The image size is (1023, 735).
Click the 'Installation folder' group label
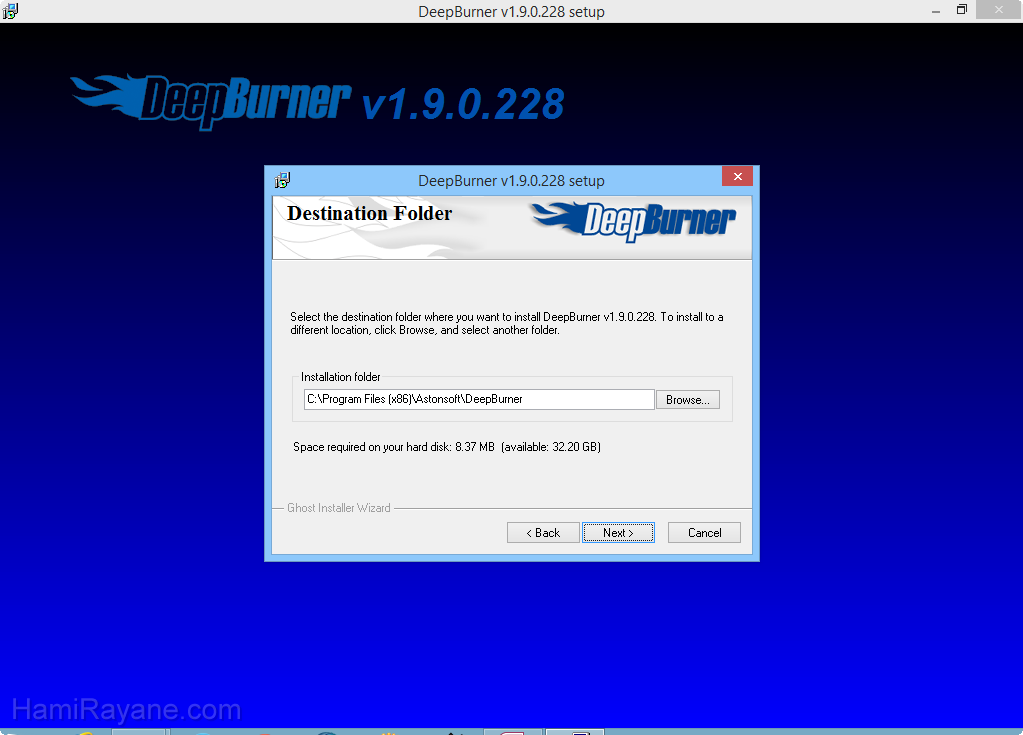coord(341,377)
